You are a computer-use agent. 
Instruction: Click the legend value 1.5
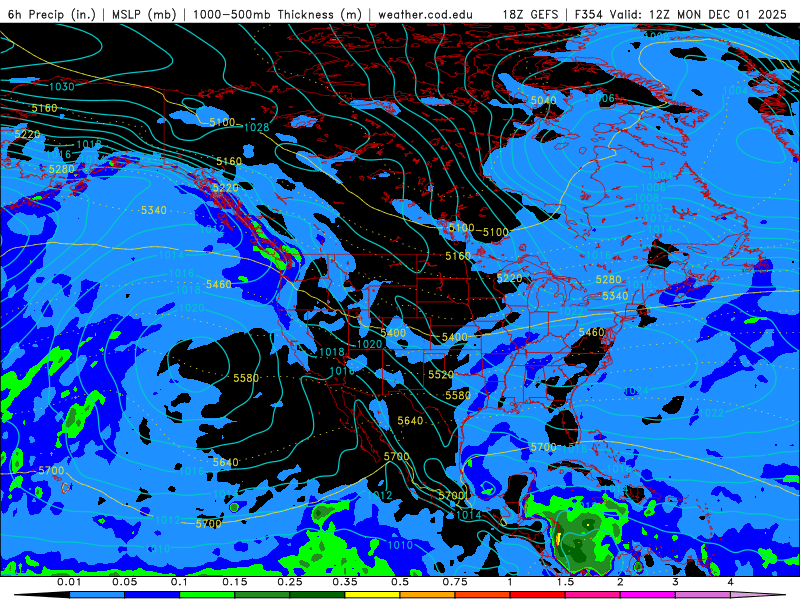(x=565, y=582)
